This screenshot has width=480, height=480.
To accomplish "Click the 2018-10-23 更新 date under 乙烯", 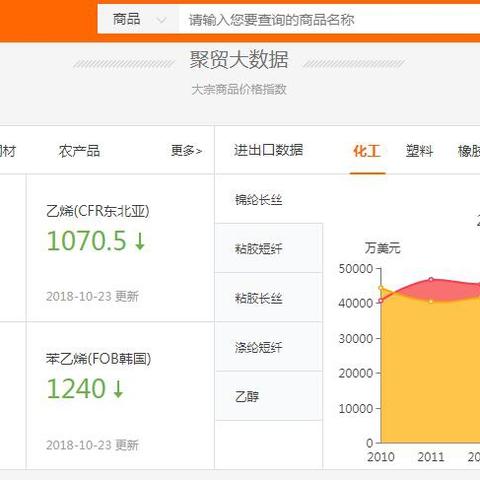I will (92, 296).
